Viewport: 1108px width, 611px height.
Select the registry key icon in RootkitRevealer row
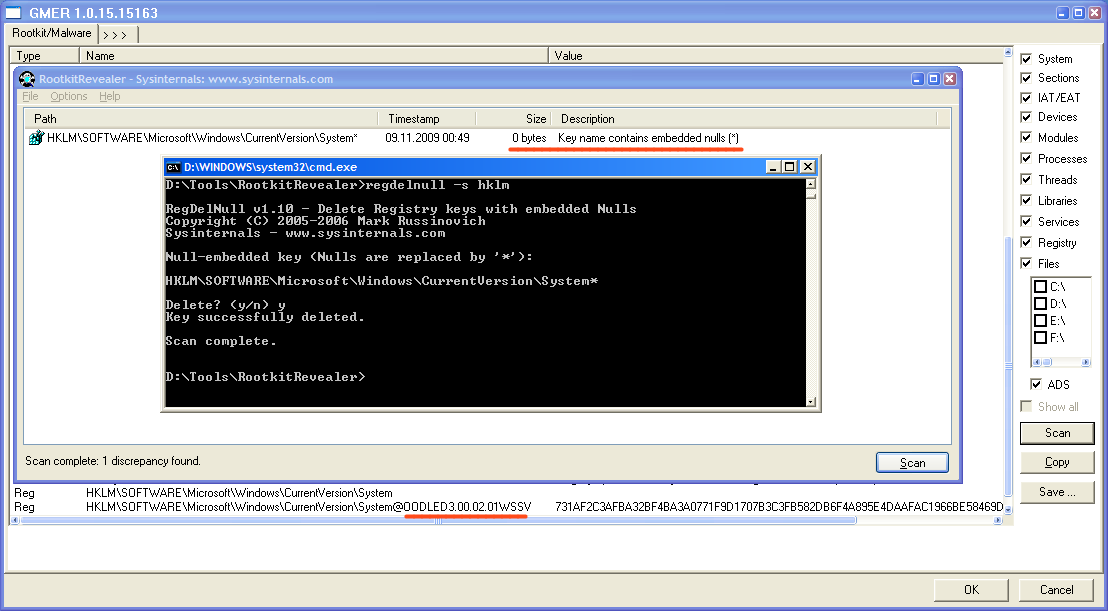(36, 138)
